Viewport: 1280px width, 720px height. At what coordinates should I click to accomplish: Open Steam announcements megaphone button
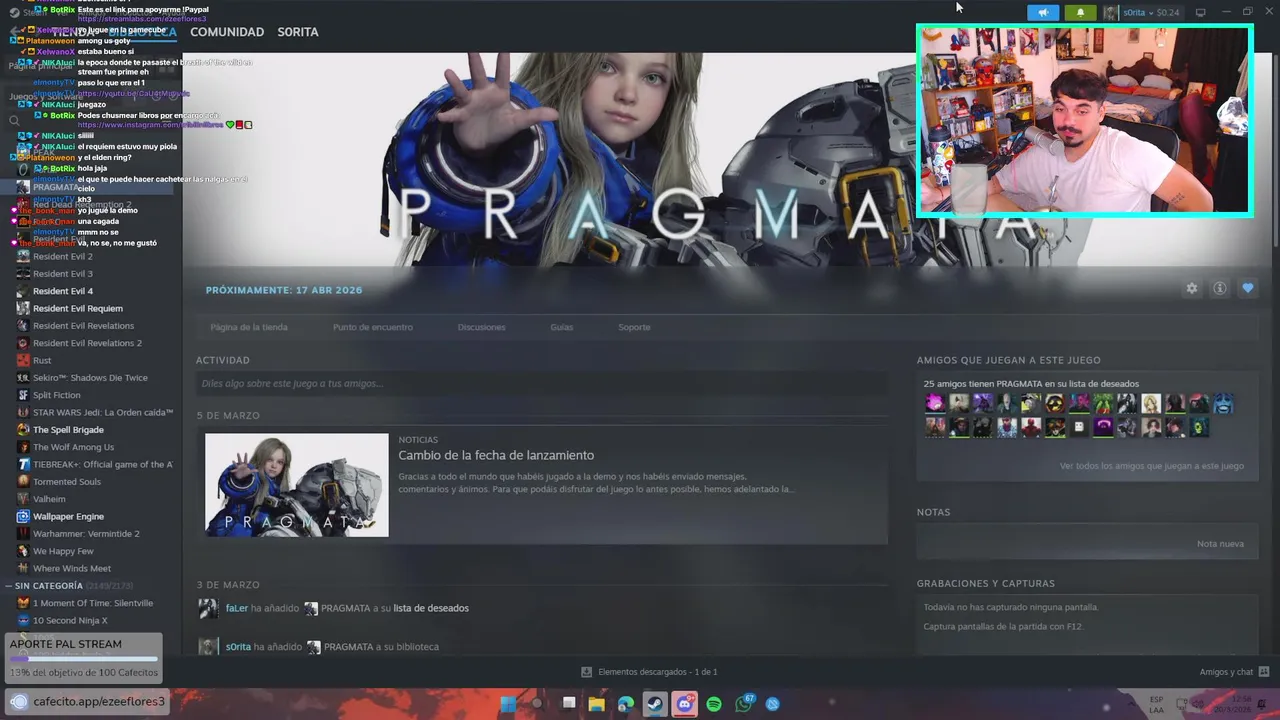tap(1043, 13)
